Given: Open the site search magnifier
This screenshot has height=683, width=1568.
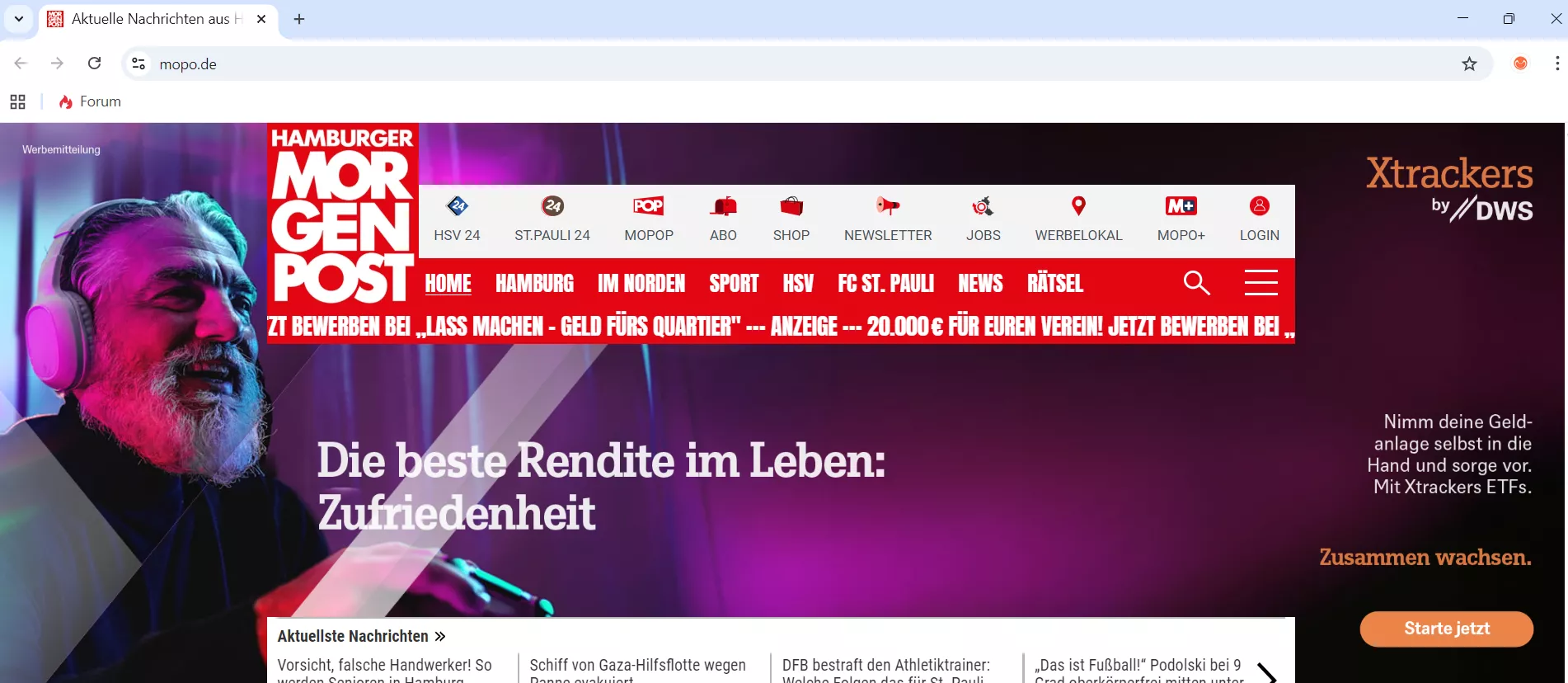Looking at the screenshot, I should point(1196,283).
